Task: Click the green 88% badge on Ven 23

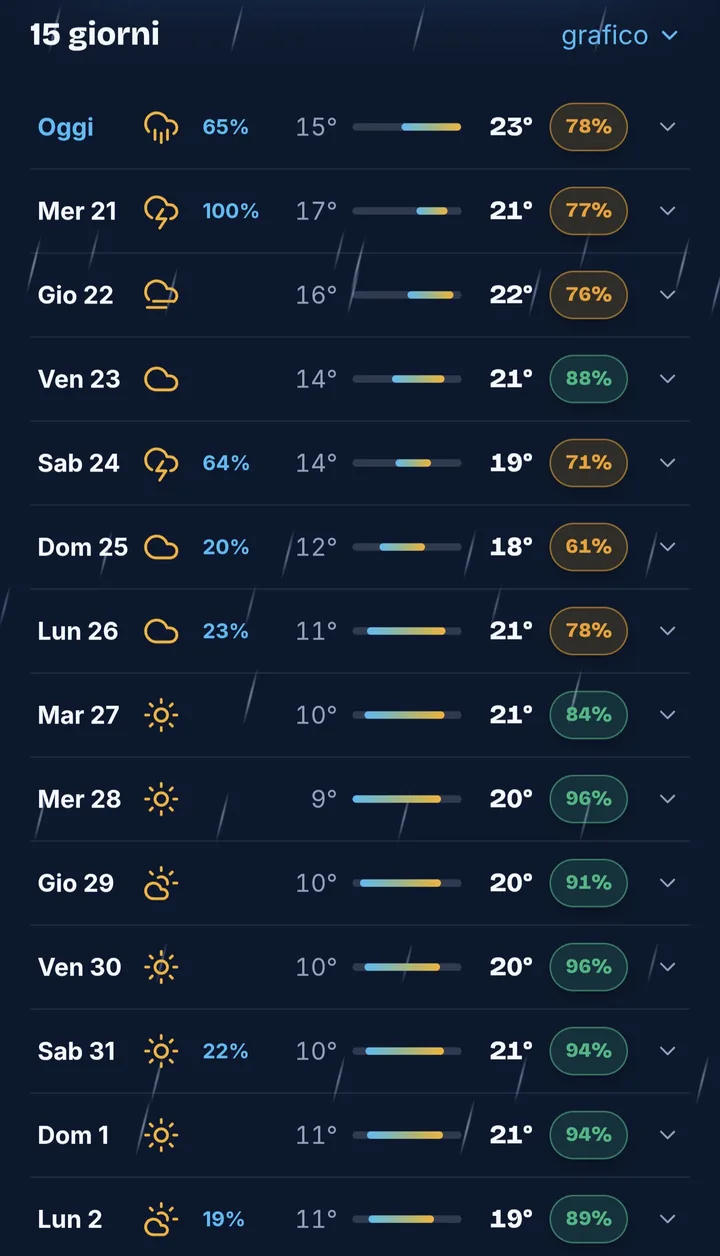Action: 588,379
